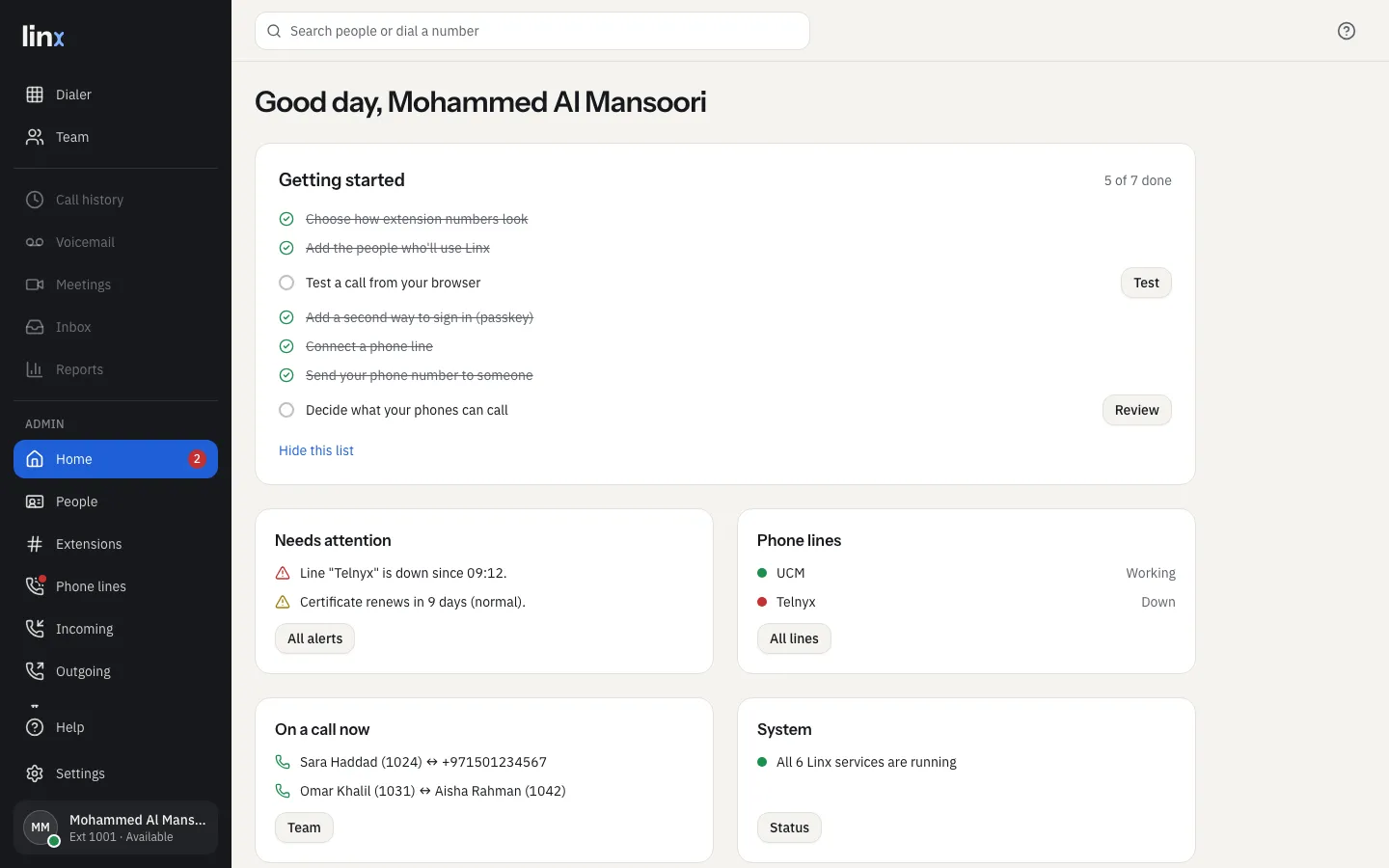
Task: Click the certificate renewal warning icon
Action: point(283,602)
